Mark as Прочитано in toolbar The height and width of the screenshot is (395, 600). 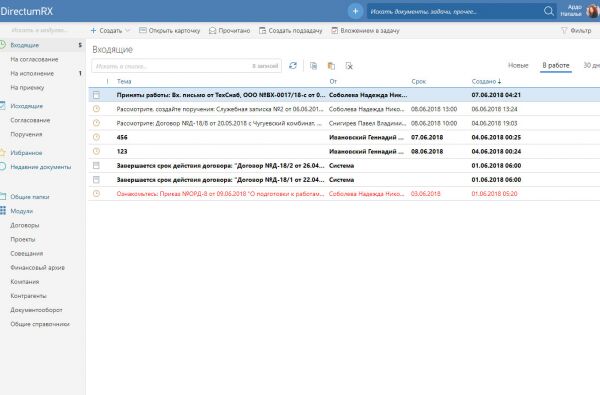(x=229, y=30)
